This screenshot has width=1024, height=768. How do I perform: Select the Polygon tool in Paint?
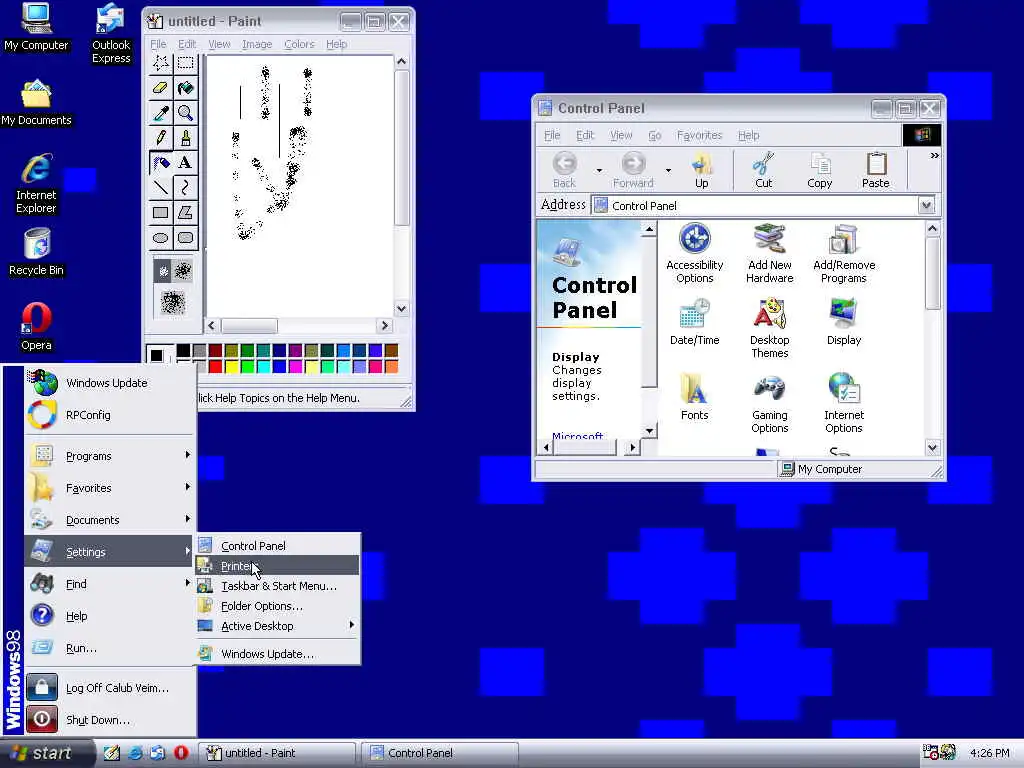[x=185, y=212]
